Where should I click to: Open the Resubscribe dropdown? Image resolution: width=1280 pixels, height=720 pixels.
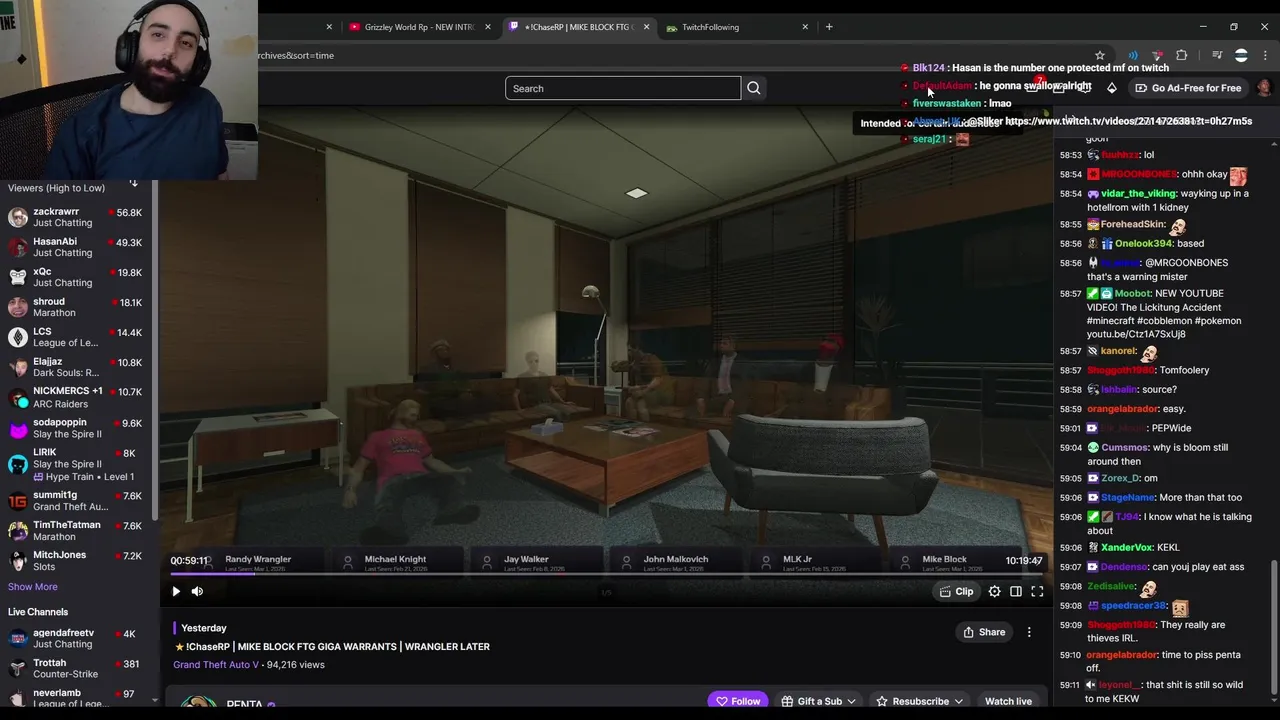[919, 701]
